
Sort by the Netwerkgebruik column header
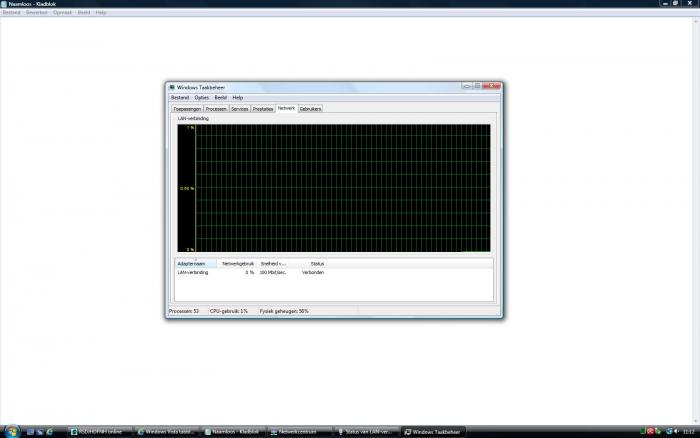pyautogui.click(x=238, y=264)
